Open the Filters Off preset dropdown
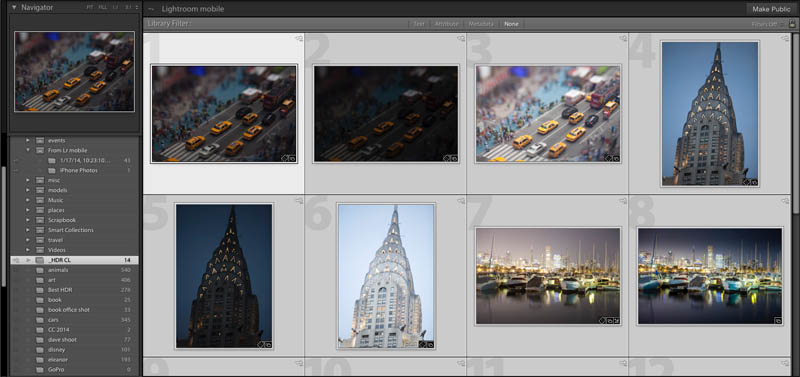Screen dimensions: 800x377 point(768,24)
